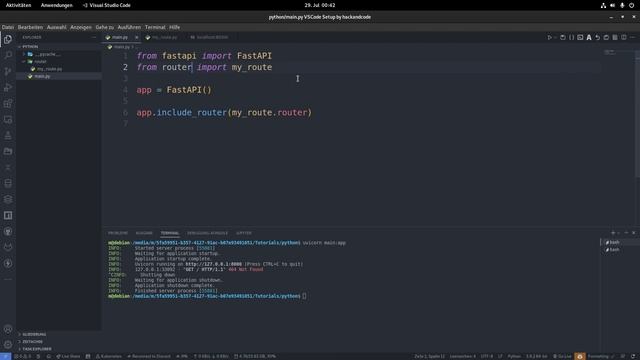Click the remote window indicator in status bar
This screenshot has height=360, width=640.
[x=5, y=356]
